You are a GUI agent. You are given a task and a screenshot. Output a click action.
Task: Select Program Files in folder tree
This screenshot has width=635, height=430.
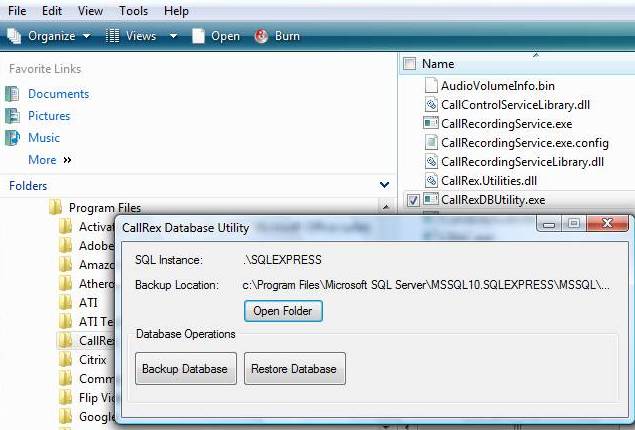pyautogui.click(x=105, y=208)
